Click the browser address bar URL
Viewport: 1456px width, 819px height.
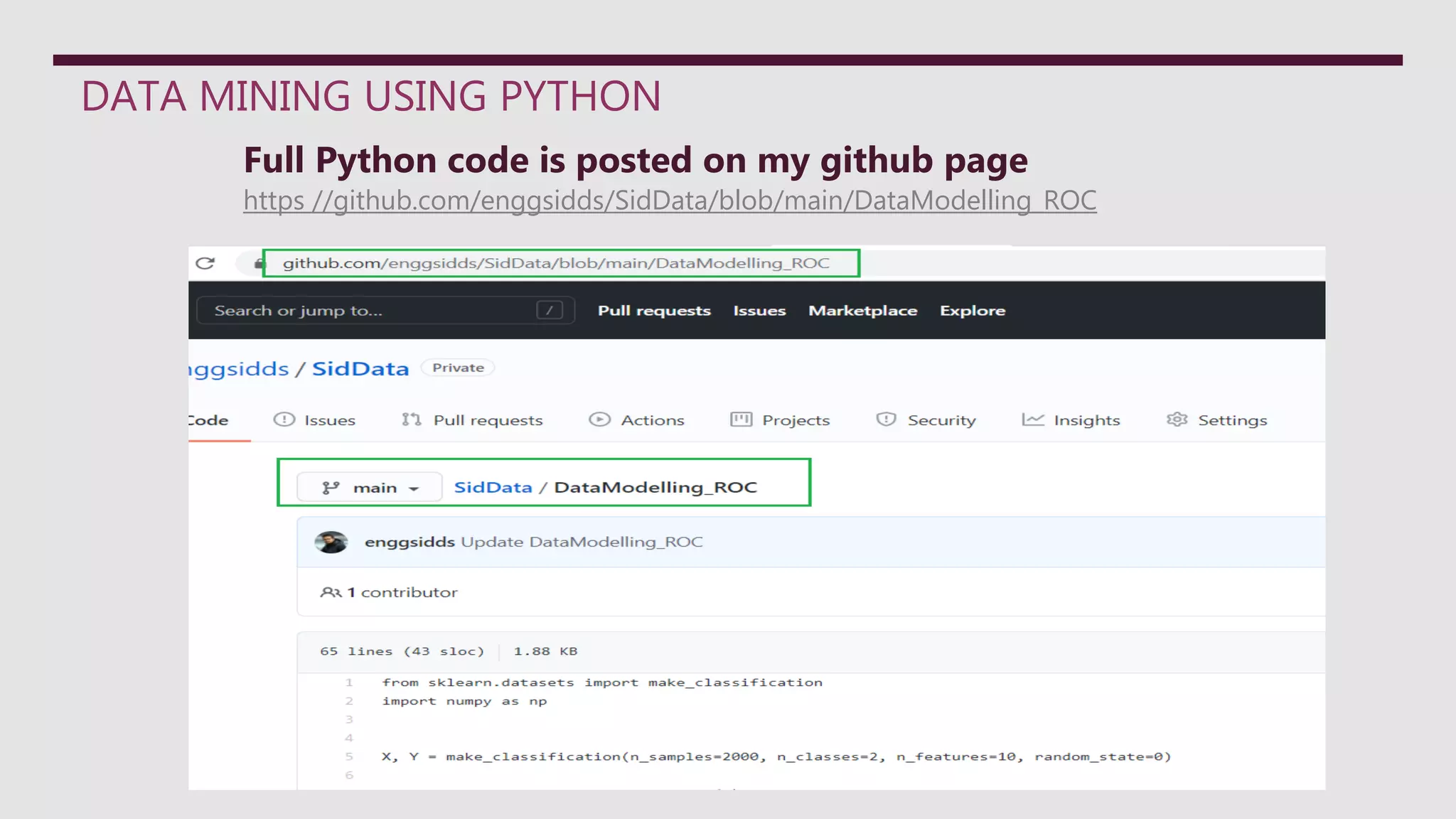[x=556, y=263]
